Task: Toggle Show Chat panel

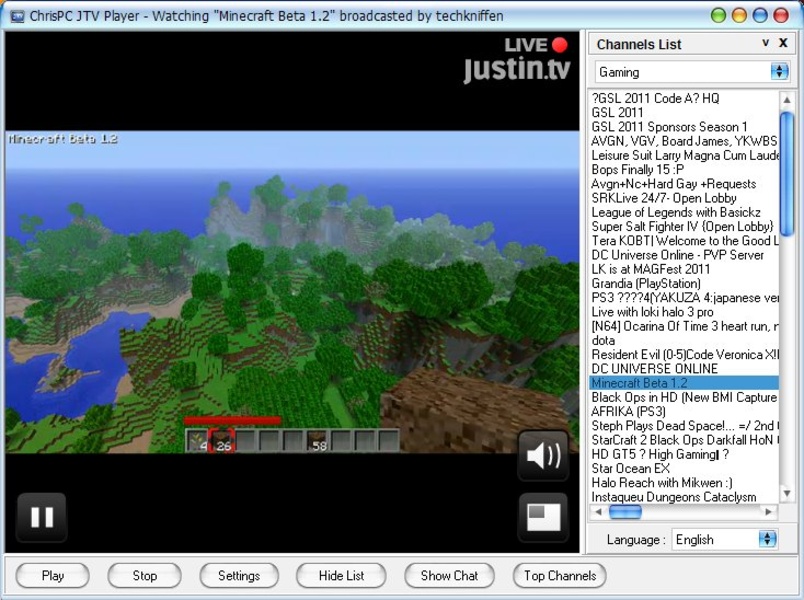Action: pyautogui.click(x=449, y=575)
